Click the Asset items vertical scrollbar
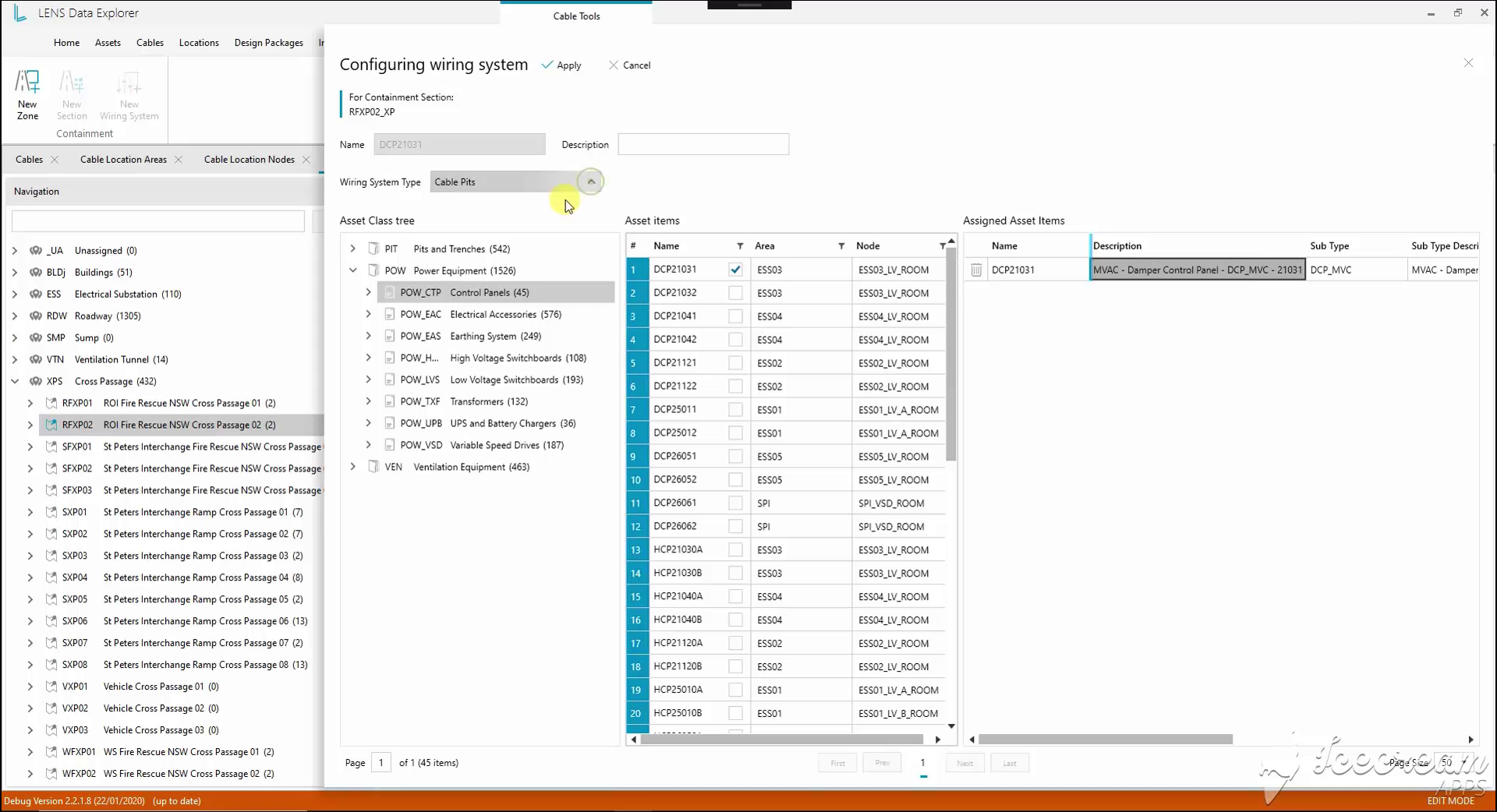The image size is (1497, 812). click(951, 354)
